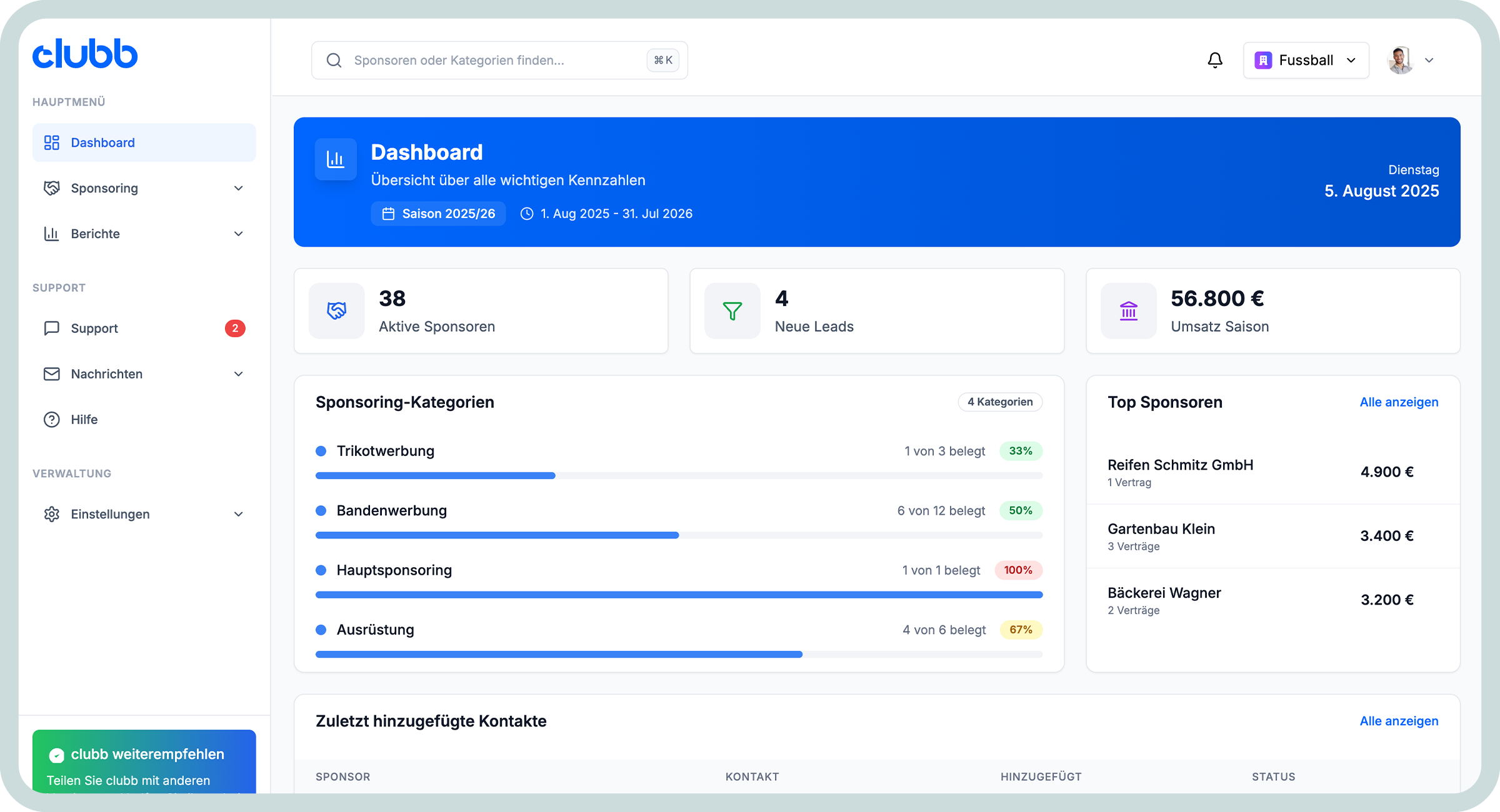Click the Saison 2025/26 badge
Screen dimensions: 1500x812
(x=438, y=213)
